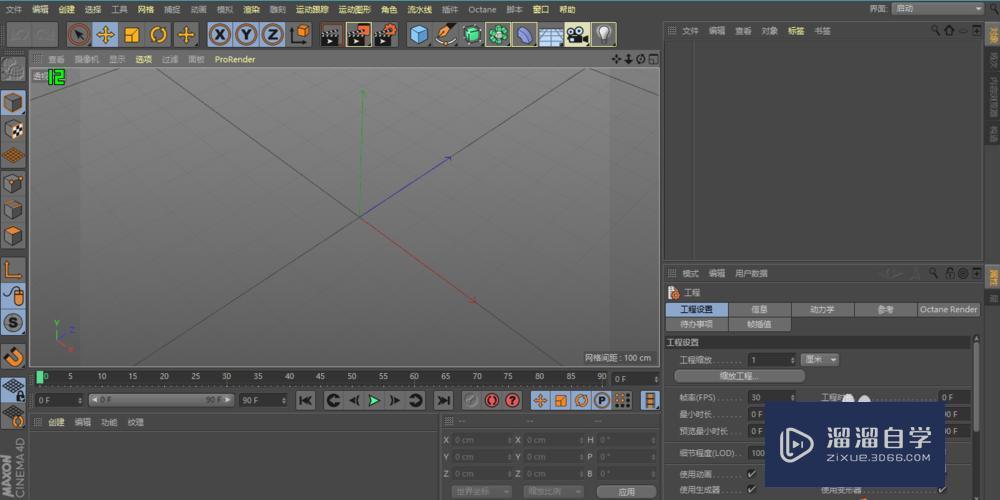Toggle 使用生成器 checkbox
The image size is (1000, 500).
(751, 490)
